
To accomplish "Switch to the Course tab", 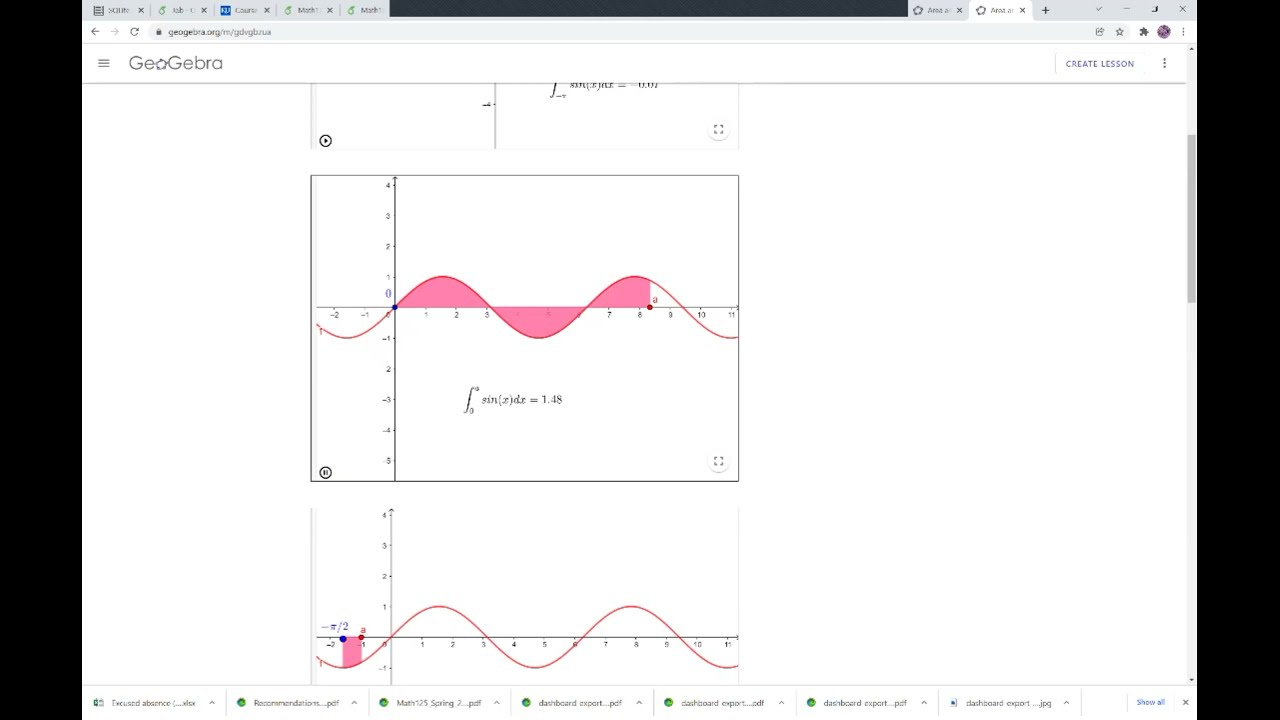I will [x=243, y=10].
